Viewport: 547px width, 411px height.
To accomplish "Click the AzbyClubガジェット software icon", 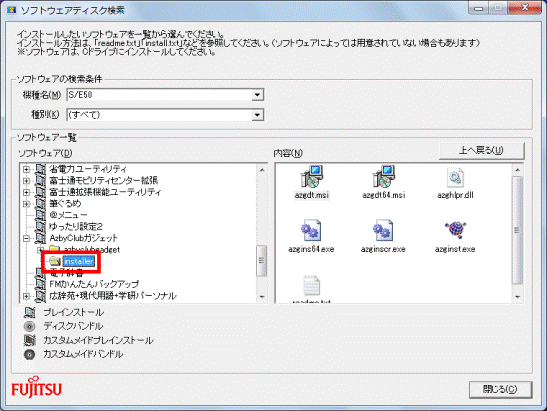I will click(40, 238).
